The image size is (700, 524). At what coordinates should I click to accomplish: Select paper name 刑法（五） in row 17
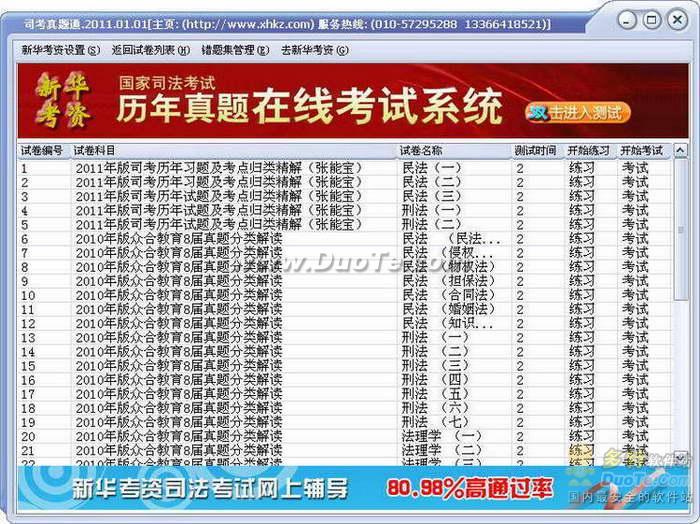(435, 394)
